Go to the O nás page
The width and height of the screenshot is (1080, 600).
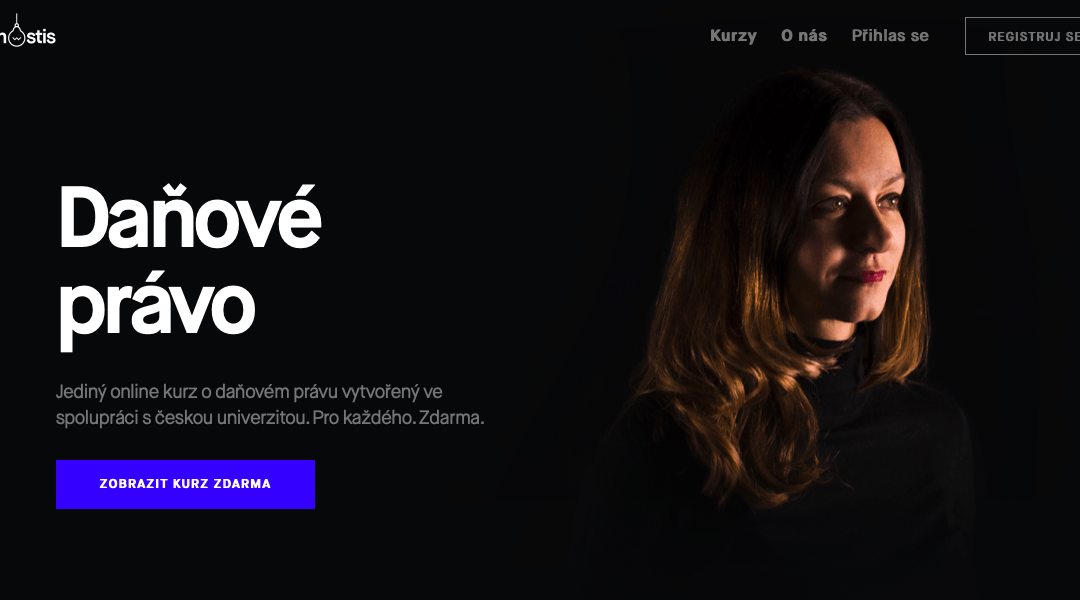(x=804, y=36)
